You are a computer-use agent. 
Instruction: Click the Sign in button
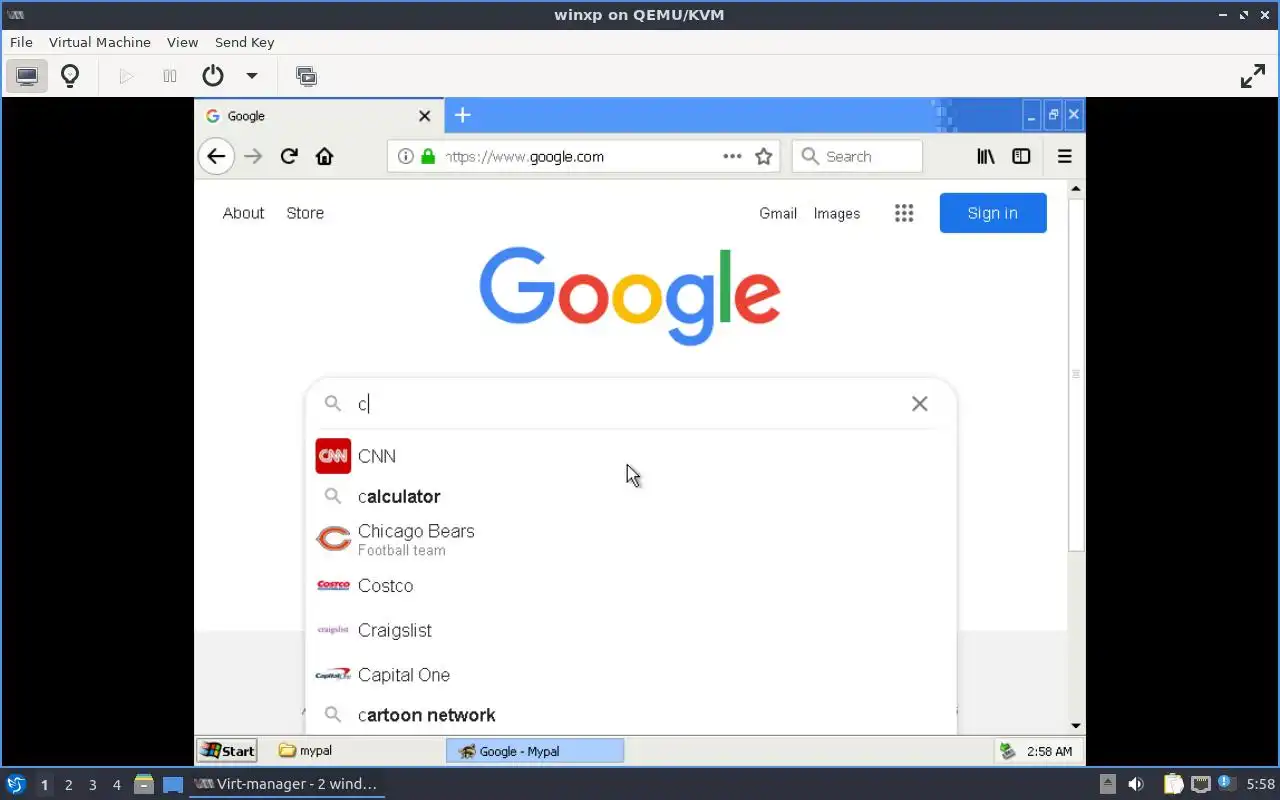(993, 213)
